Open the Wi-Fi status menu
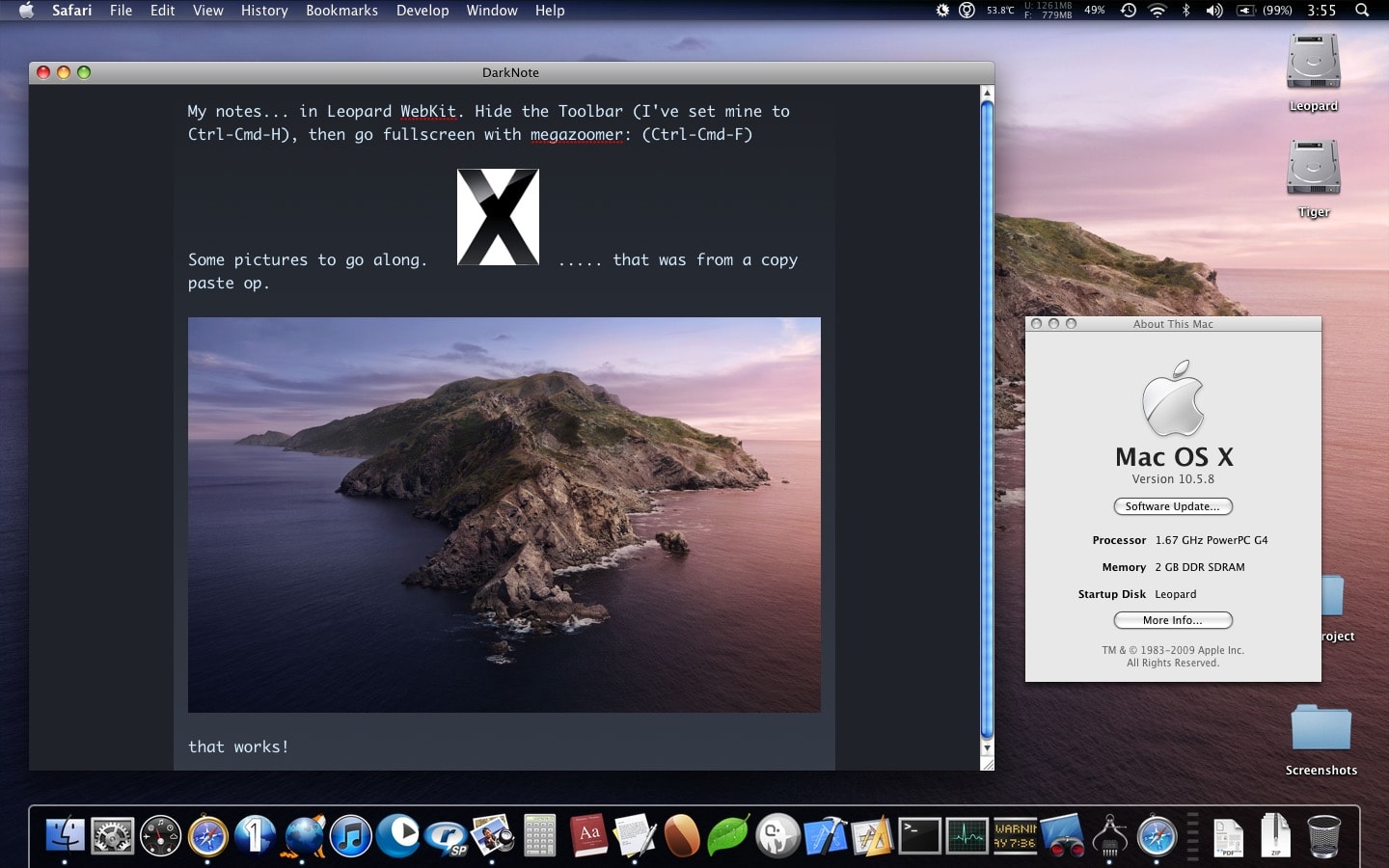Screen dimensions: 1389x868 (1157, 11)
